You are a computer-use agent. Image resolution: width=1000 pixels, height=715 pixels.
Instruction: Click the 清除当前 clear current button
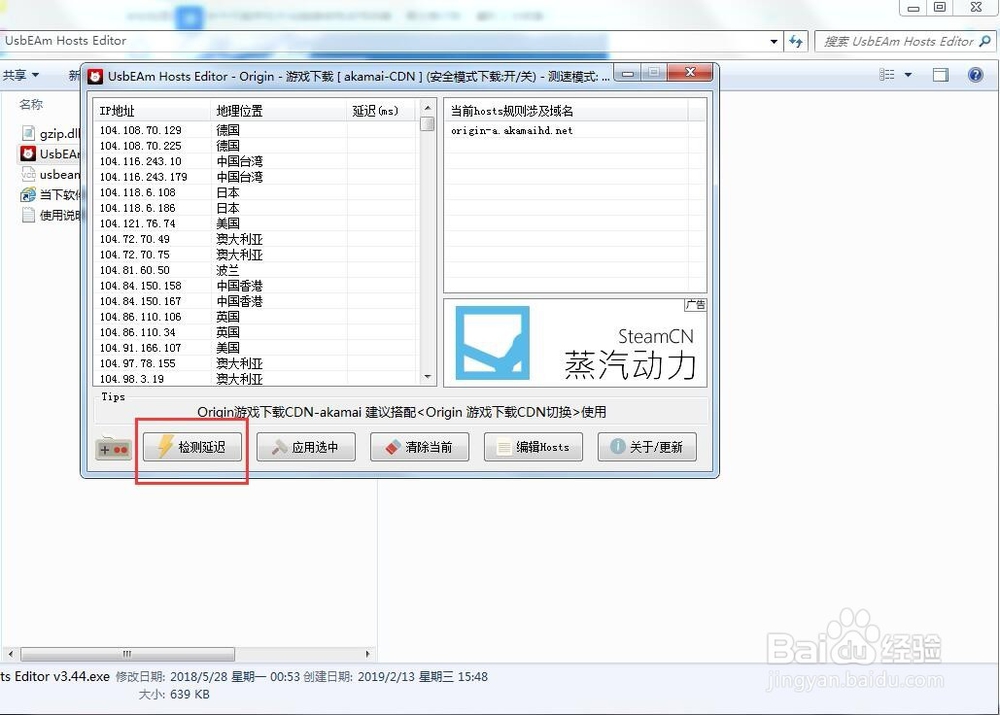420,447
